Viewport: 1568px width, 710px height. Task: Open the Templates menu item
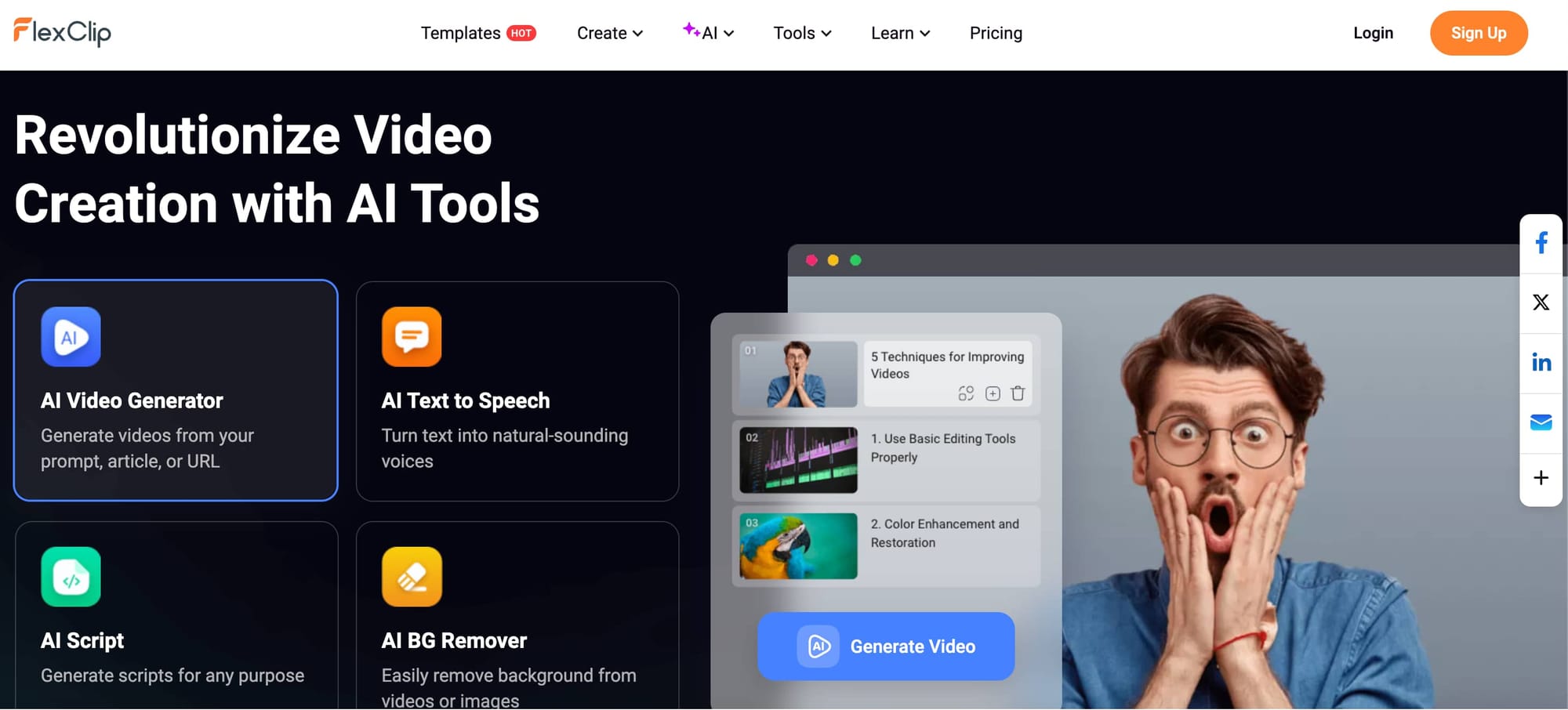click(460, 33)
